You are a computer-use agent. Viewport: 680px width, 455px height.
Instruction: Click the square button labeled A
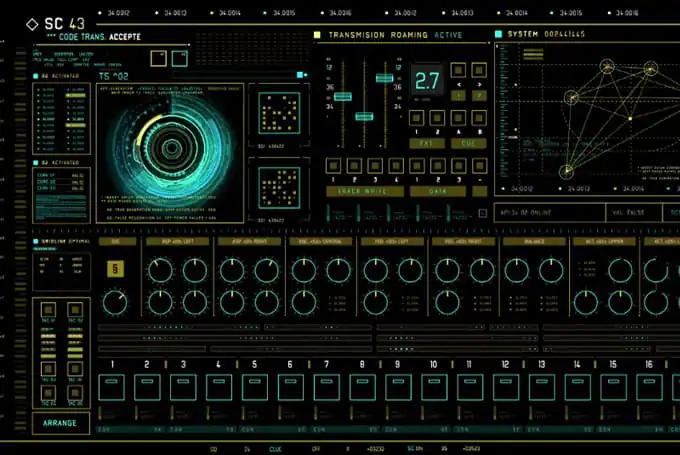pos(458,118)
